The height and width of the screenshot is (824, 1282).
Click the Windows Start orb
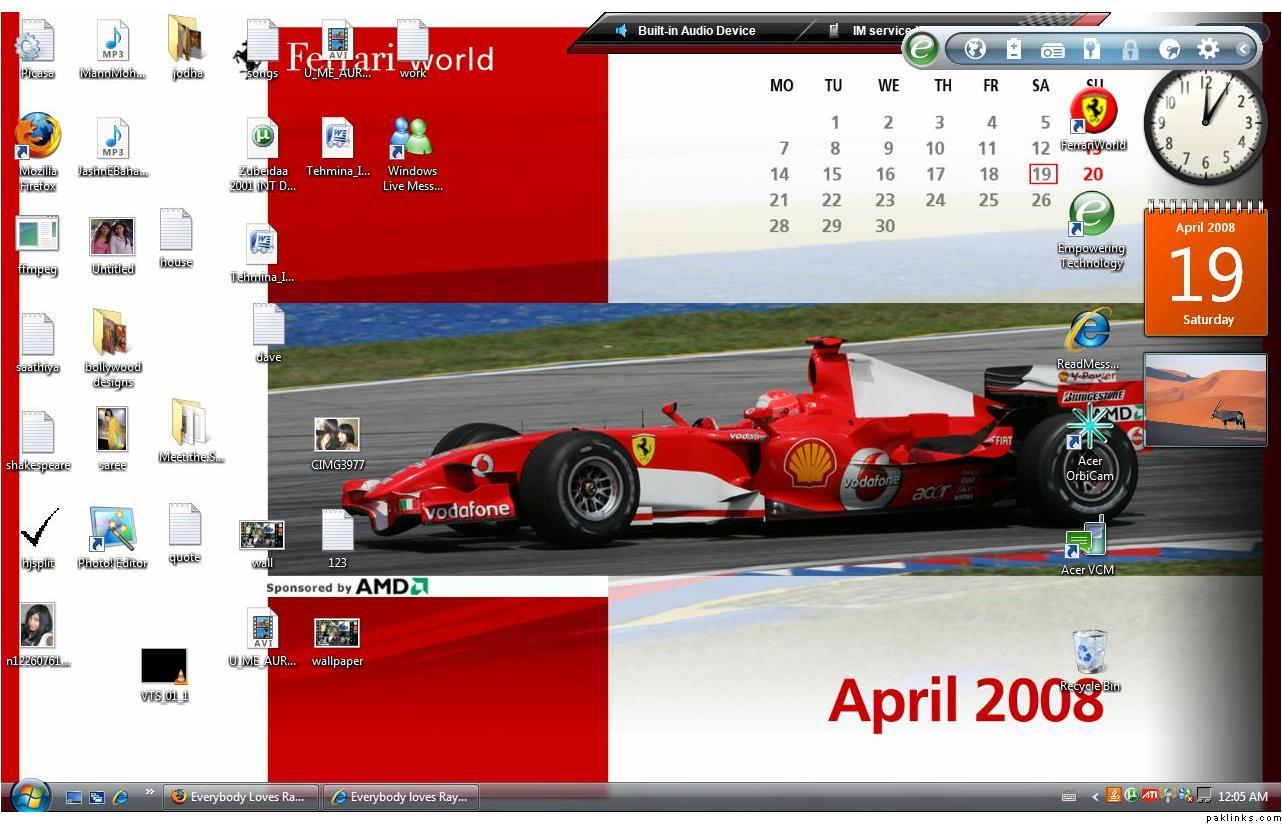[31, 797]
